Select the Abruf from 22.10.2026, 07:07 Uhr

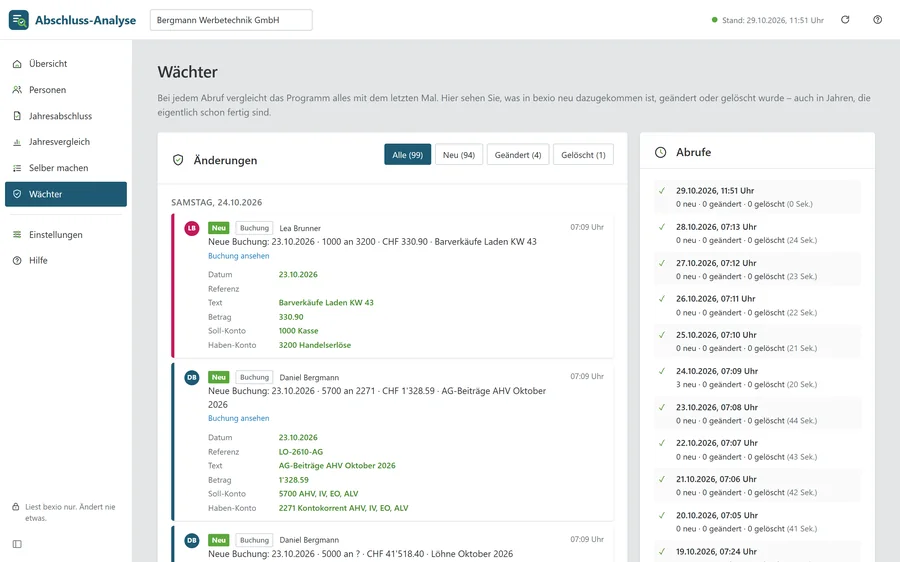757,449
